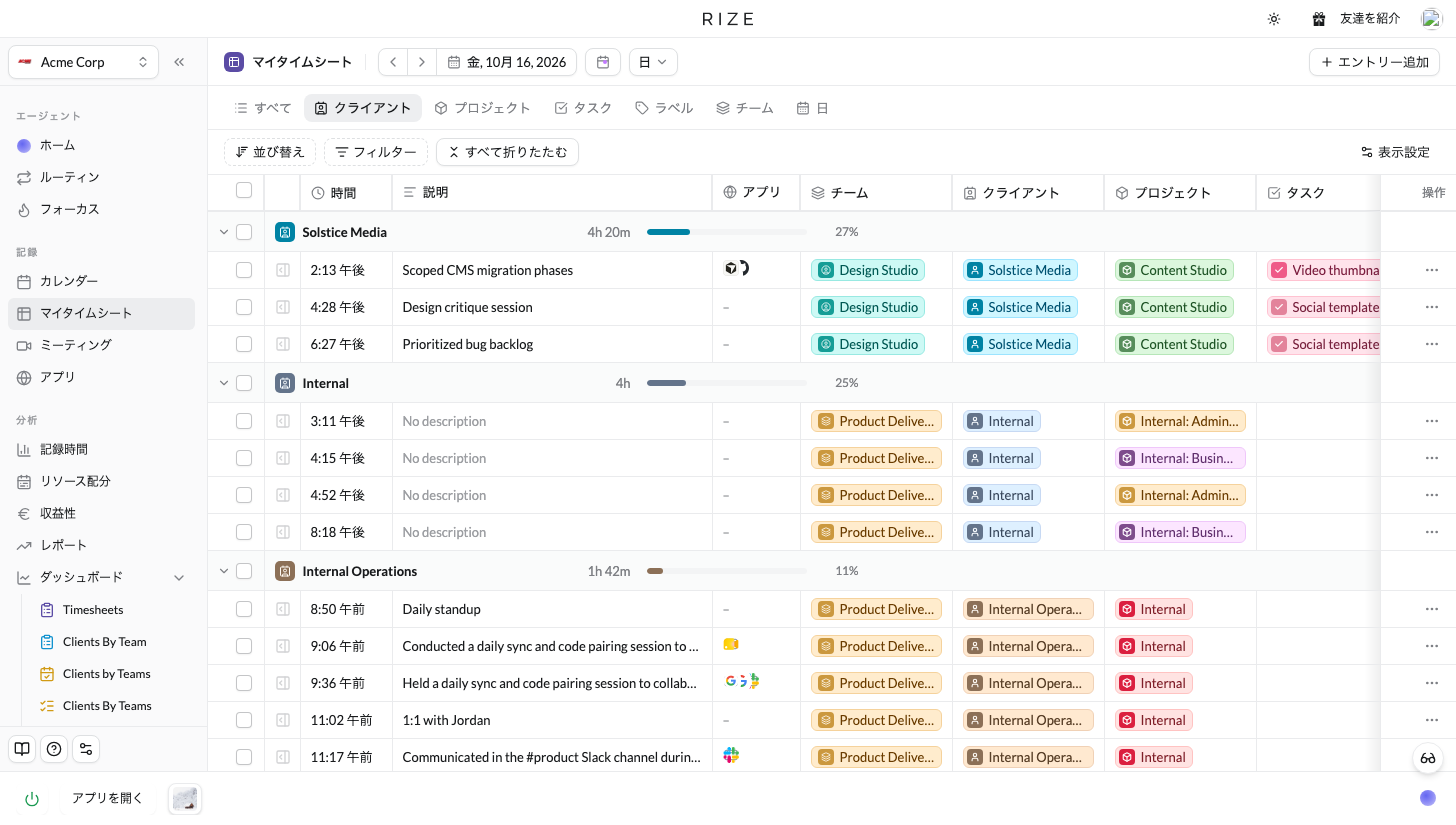Select the Solstice Media group checkbox
This screenshot has height=825, width=1456.
[x=244, y=232]
